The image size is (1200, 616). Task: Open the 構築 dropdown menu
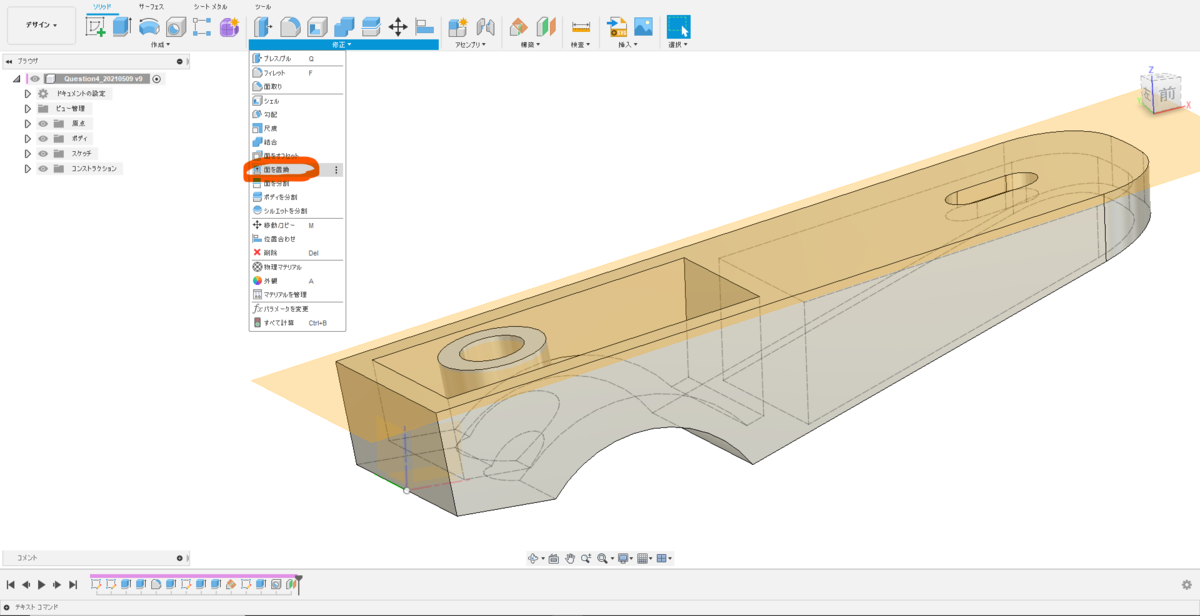[x=530, y=45]
